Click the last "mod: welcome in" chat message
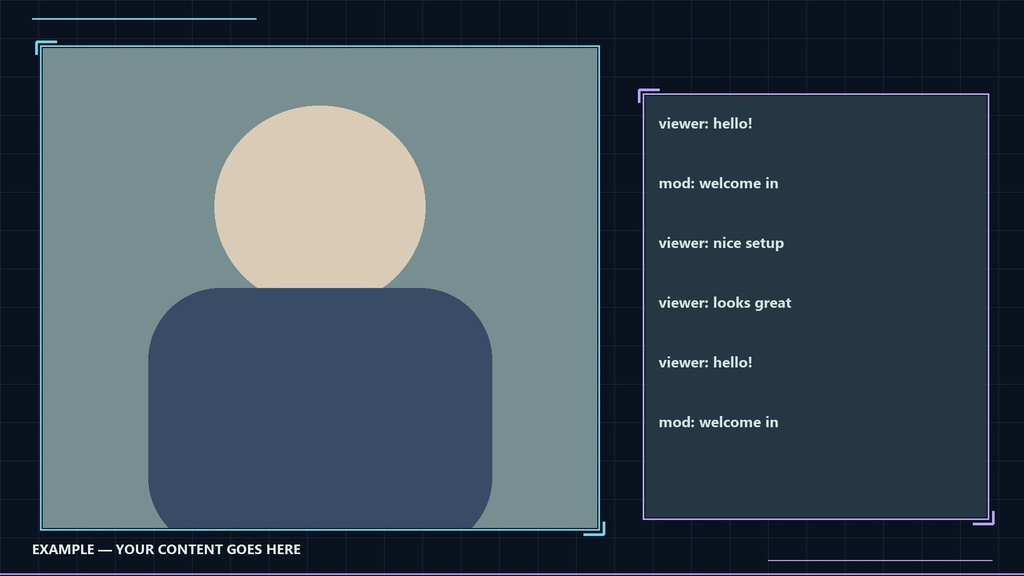This screenshot has height=576, width=1024. click(718, 423)
